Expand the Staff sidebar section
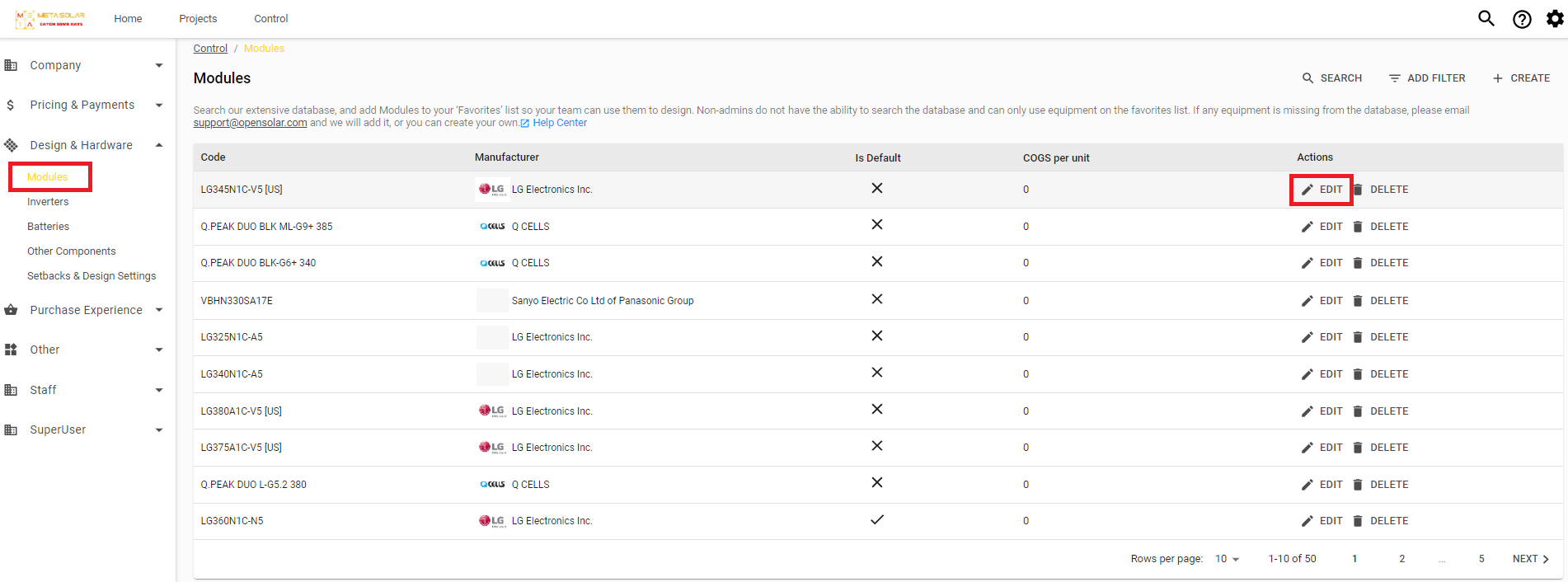This screenshot has height=582, width=1568. [x=159, y=390]
